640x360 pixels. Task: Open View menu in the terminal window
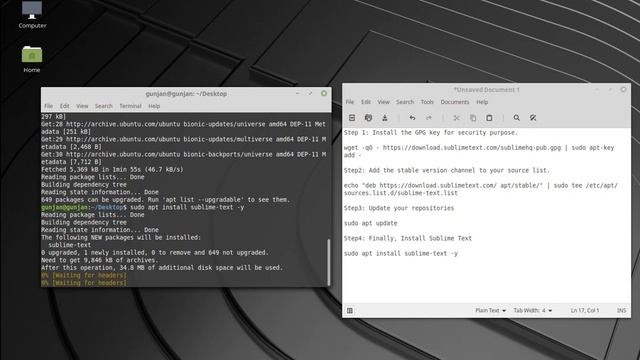[x=82, y=106]
